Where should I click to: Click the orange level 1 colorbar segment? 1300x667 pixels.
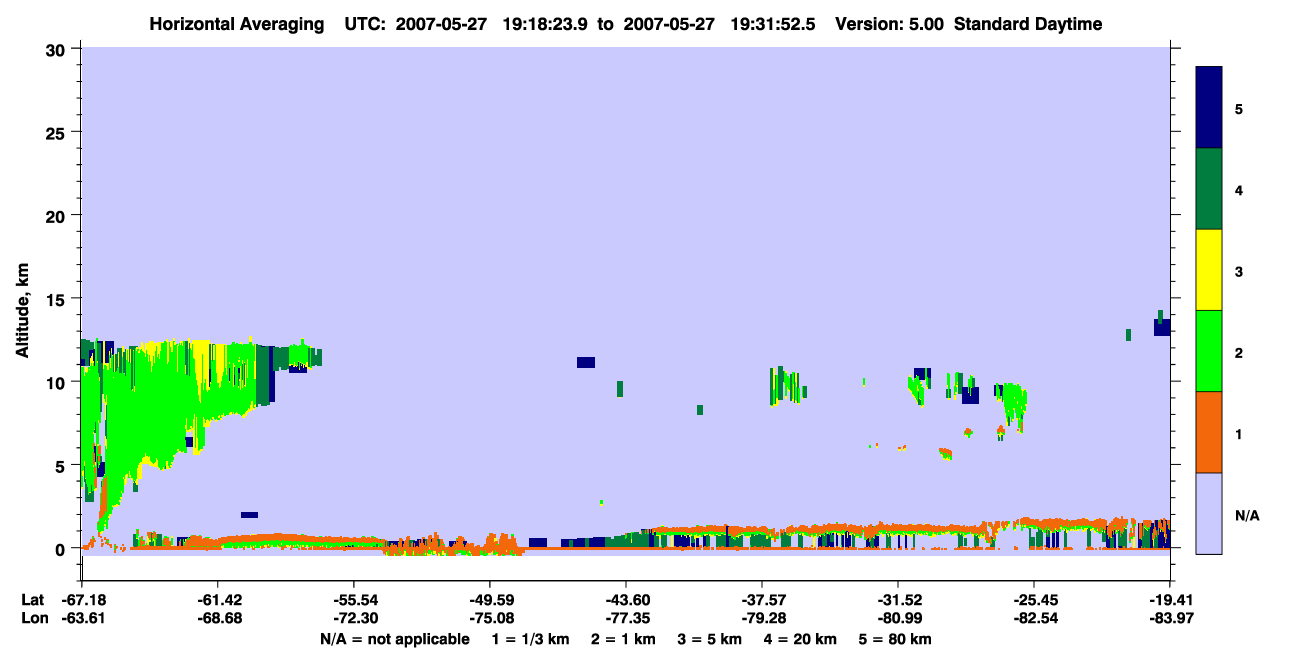click(1209, 432)
